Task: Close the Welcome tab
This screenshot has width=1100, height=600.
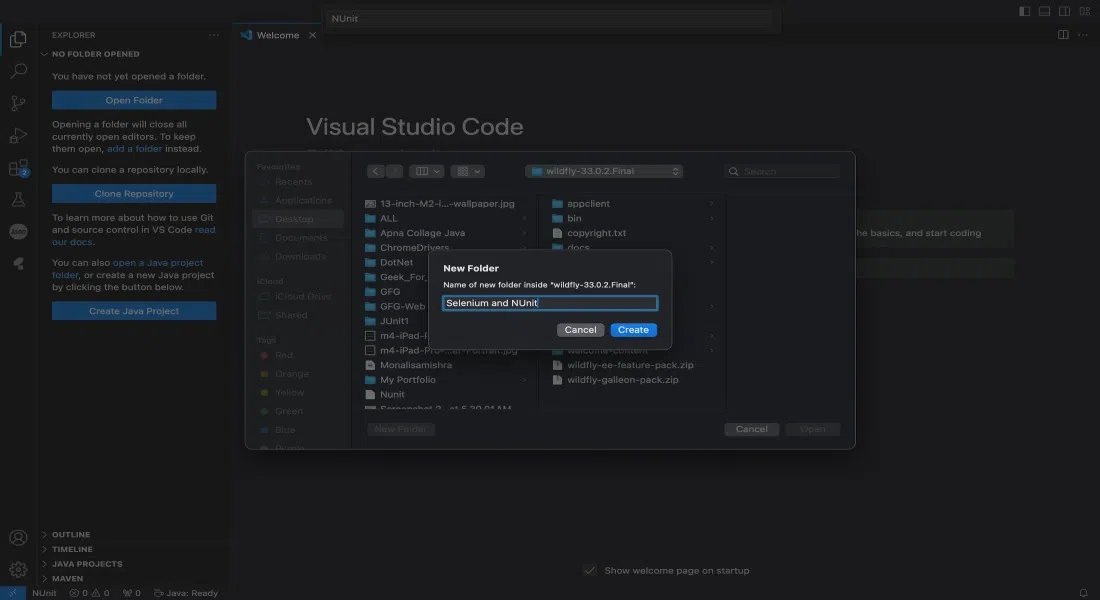Action: coord(313,35)
